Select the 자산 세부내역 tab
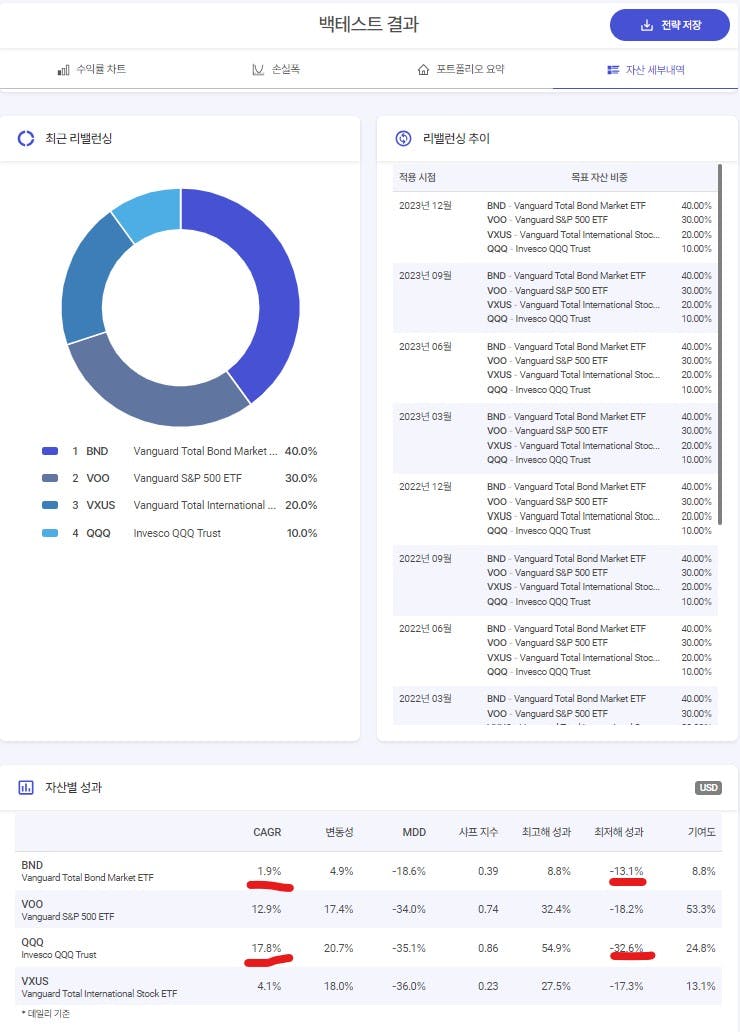The image size is (740, 1032). [645, 69]
